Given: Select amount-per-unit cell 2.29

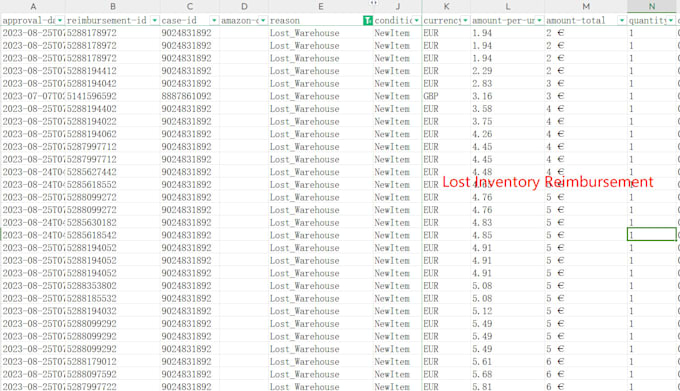Looking at the screenshot, I should pyautogui.click(x=507, y=71).
